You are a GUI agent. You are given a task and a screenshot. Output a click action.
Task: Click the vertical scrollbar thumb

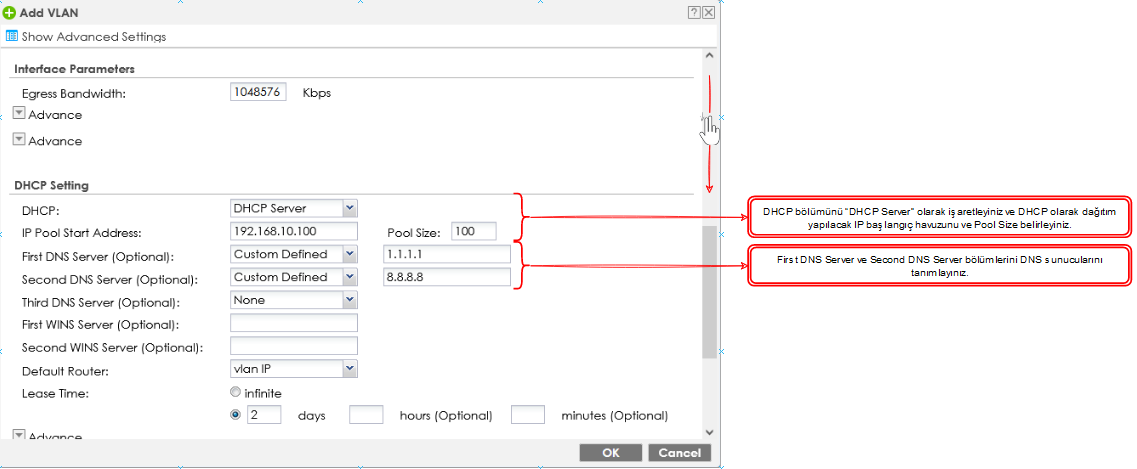point(709,291)
